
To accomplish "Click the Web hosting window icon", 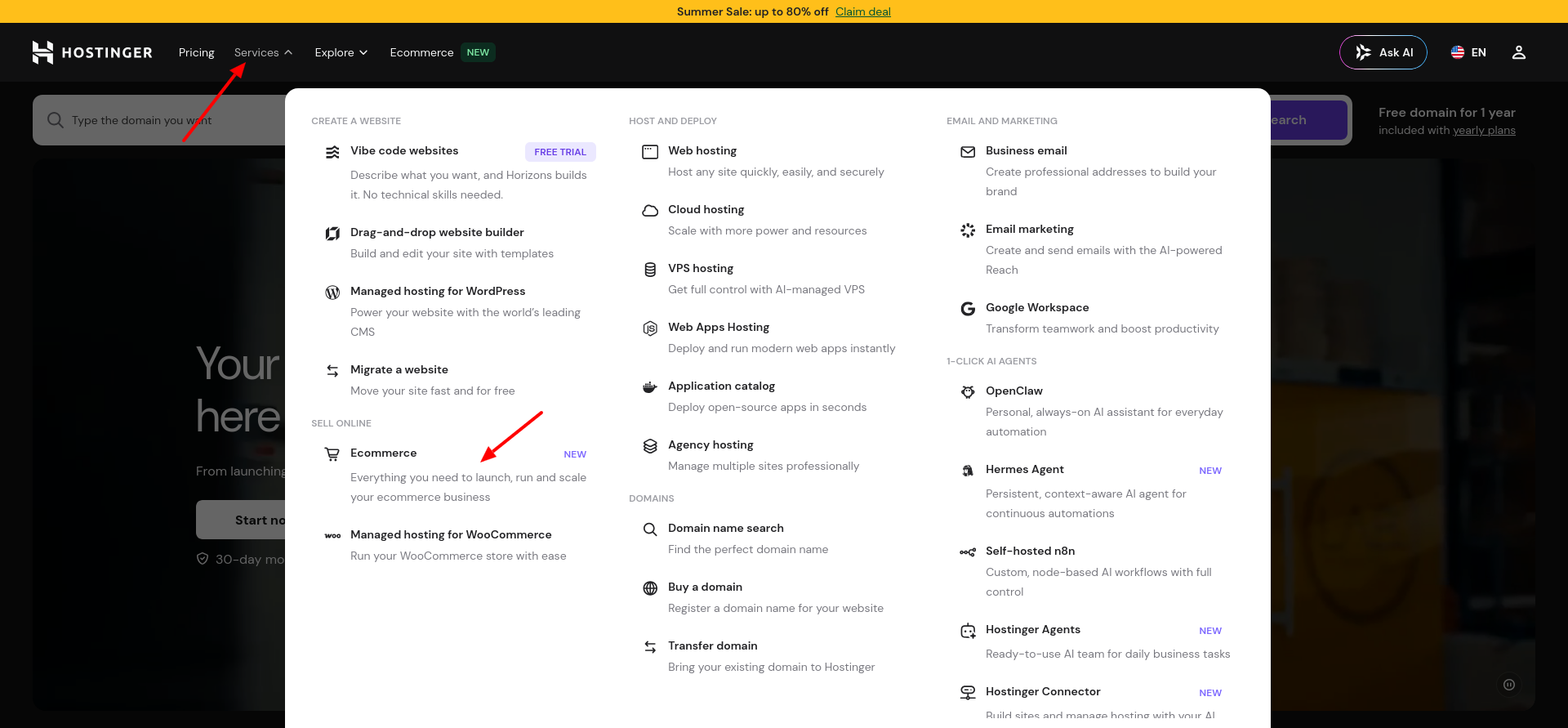I will point(650,152).
